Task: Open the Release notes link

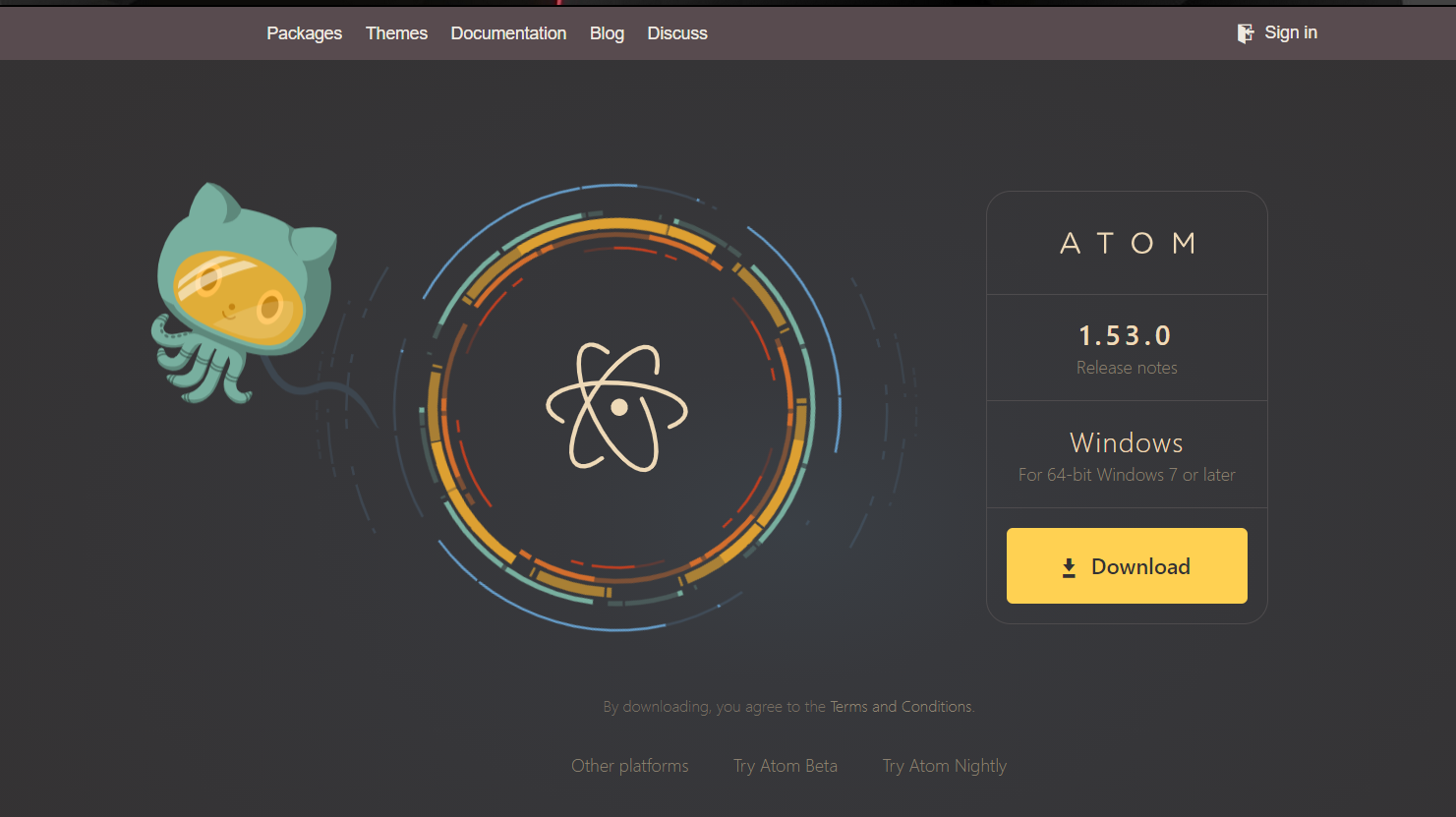Action: (x=1127, y=368)
